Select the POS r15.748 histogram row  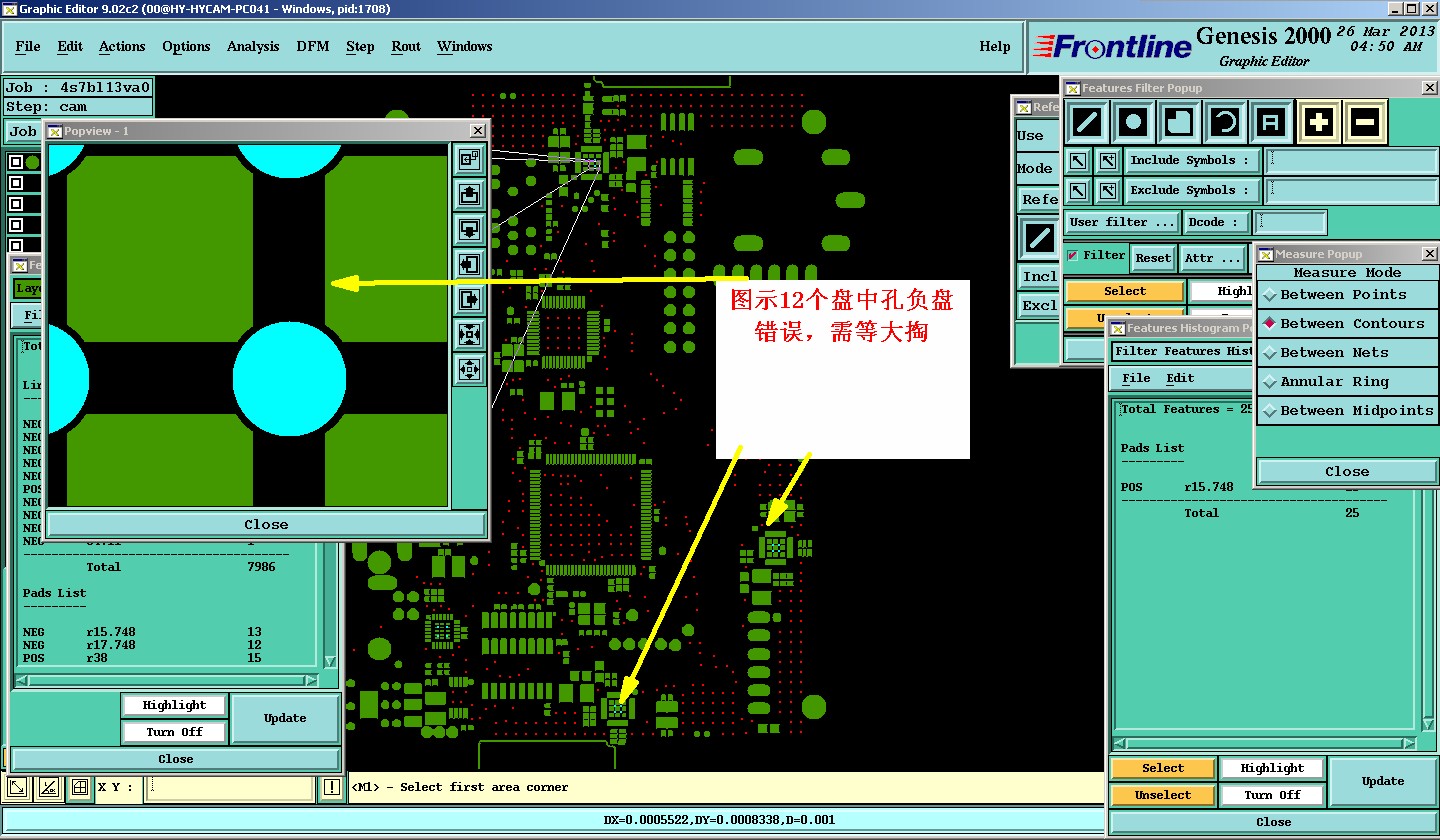(x=1240, y=488)
